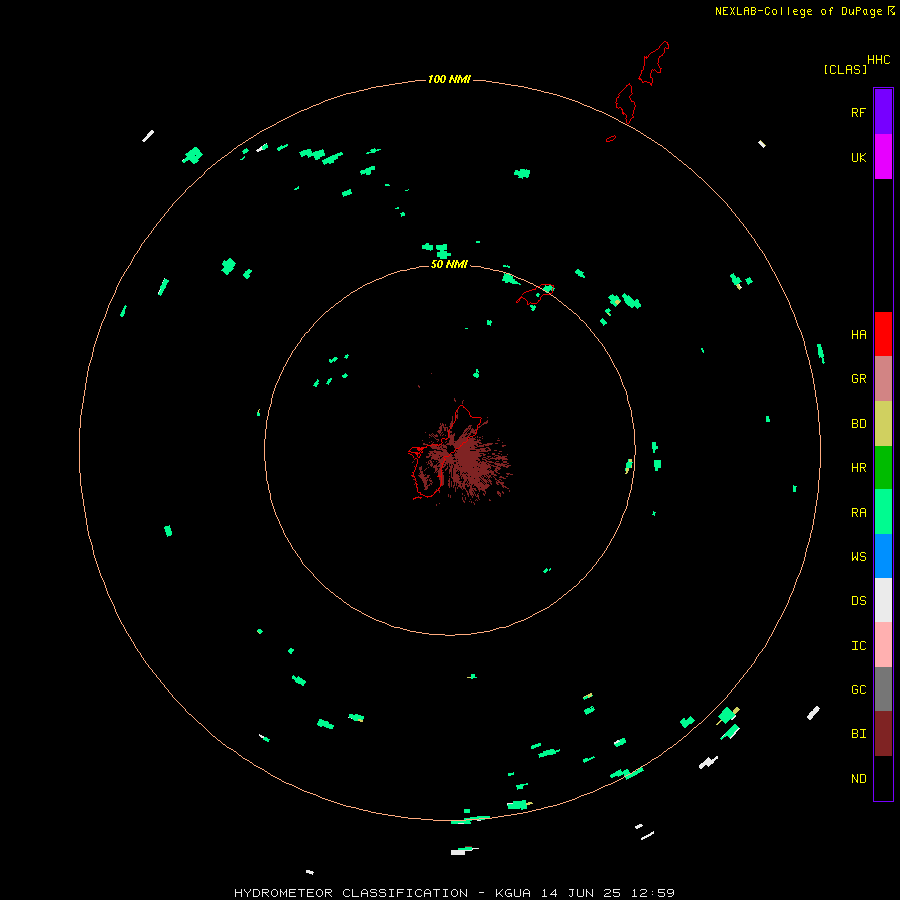Click the HHC product label
This screenshot has width=900, height=900.
(x=878, y=60)
